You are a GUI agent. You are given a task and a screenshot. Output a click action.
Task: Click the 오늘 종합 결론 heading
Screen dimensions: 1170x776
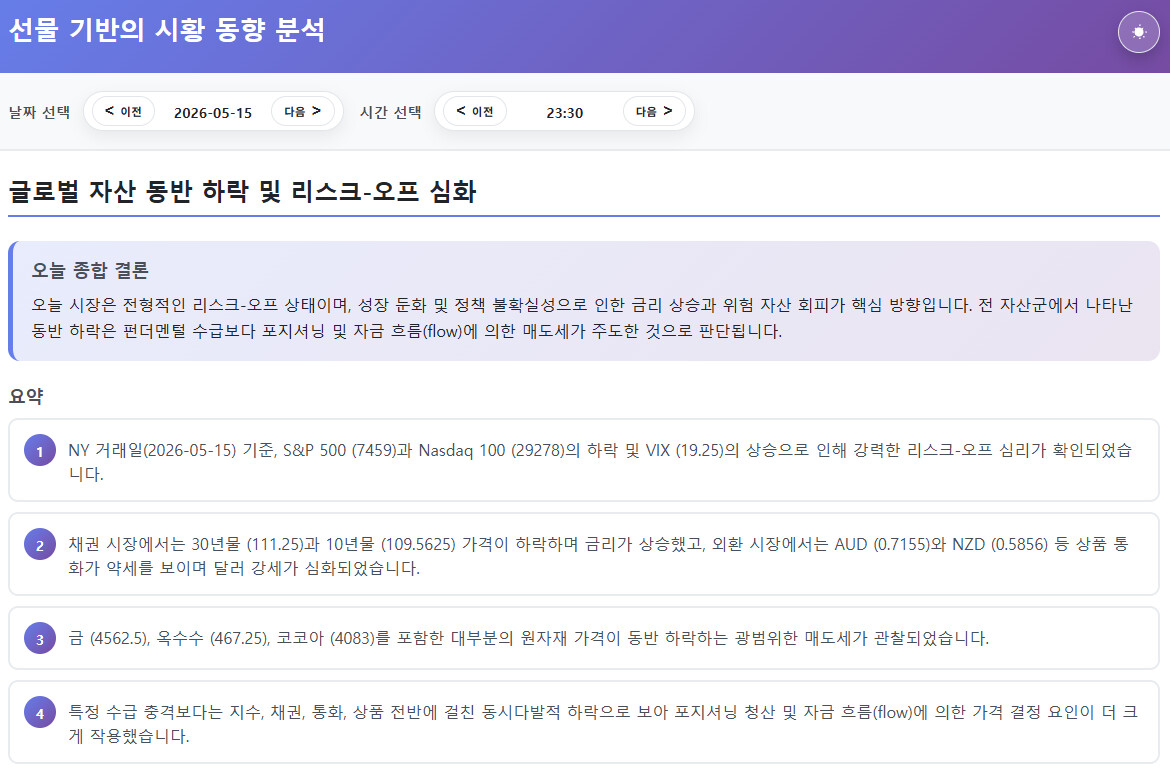click(90, 270)
